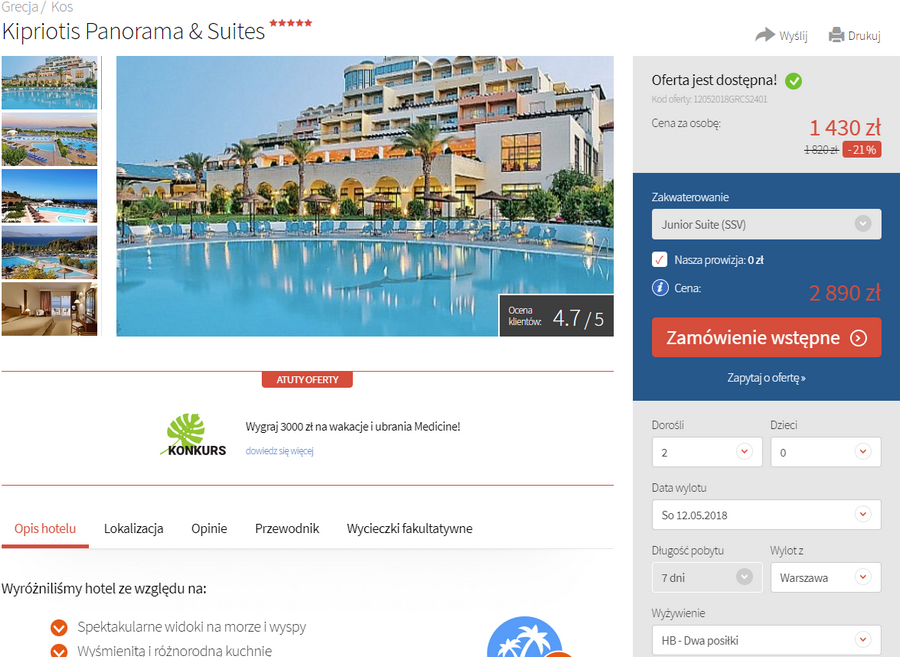Click the Wygraj 3000 zł contest text
The image size is (900, 657).
(x=353, y=426)
